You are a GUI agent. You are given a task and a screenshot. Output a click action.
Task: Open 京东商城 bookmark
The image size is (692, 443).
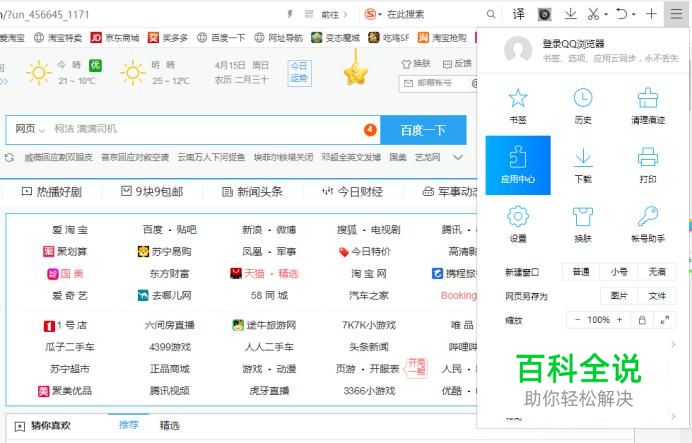tap(115, 38)
